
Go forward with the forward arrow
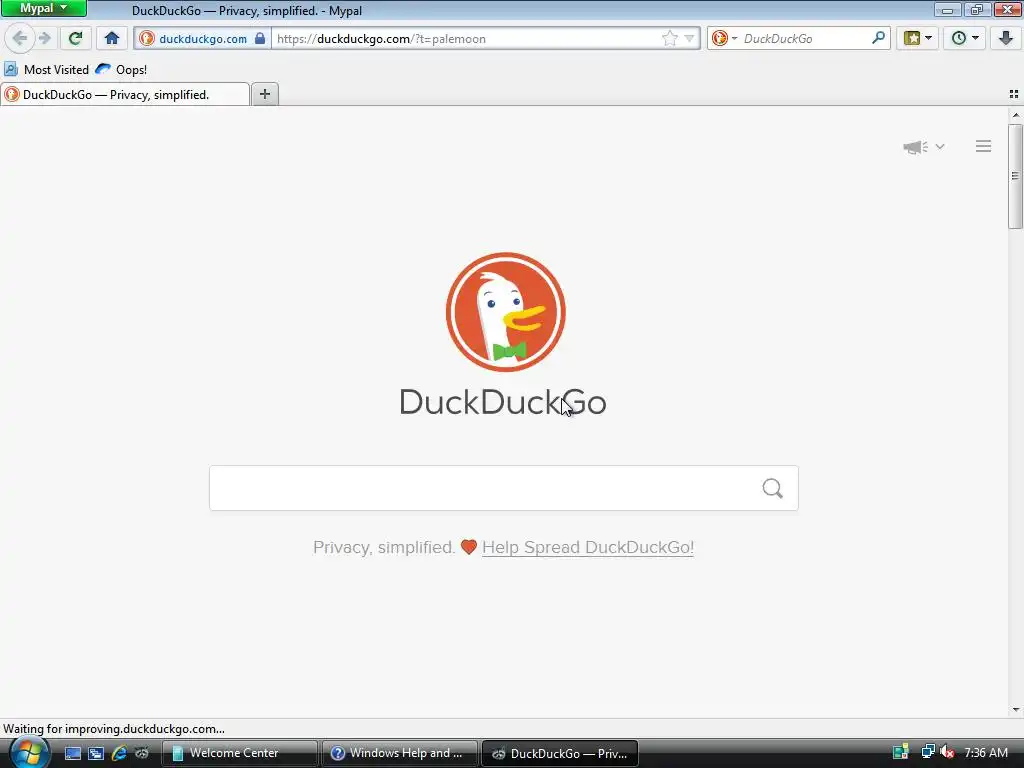44,38
